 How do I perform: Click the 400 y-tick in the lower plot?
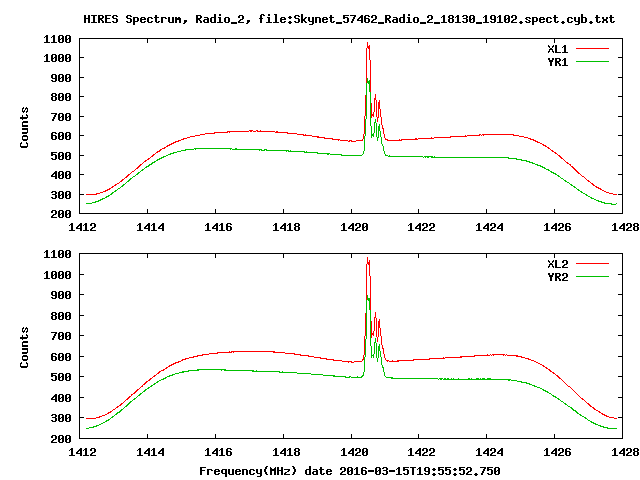(61, 398)
